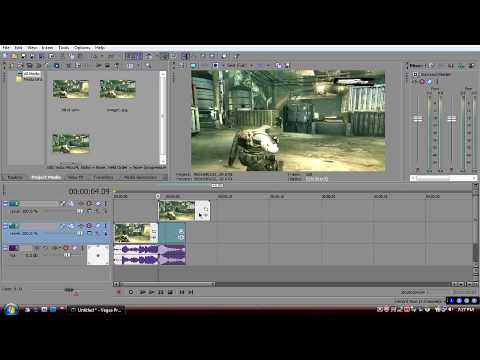
Task: Open the Tools menu
Action: pyautogui.click(x=64, y=48)
